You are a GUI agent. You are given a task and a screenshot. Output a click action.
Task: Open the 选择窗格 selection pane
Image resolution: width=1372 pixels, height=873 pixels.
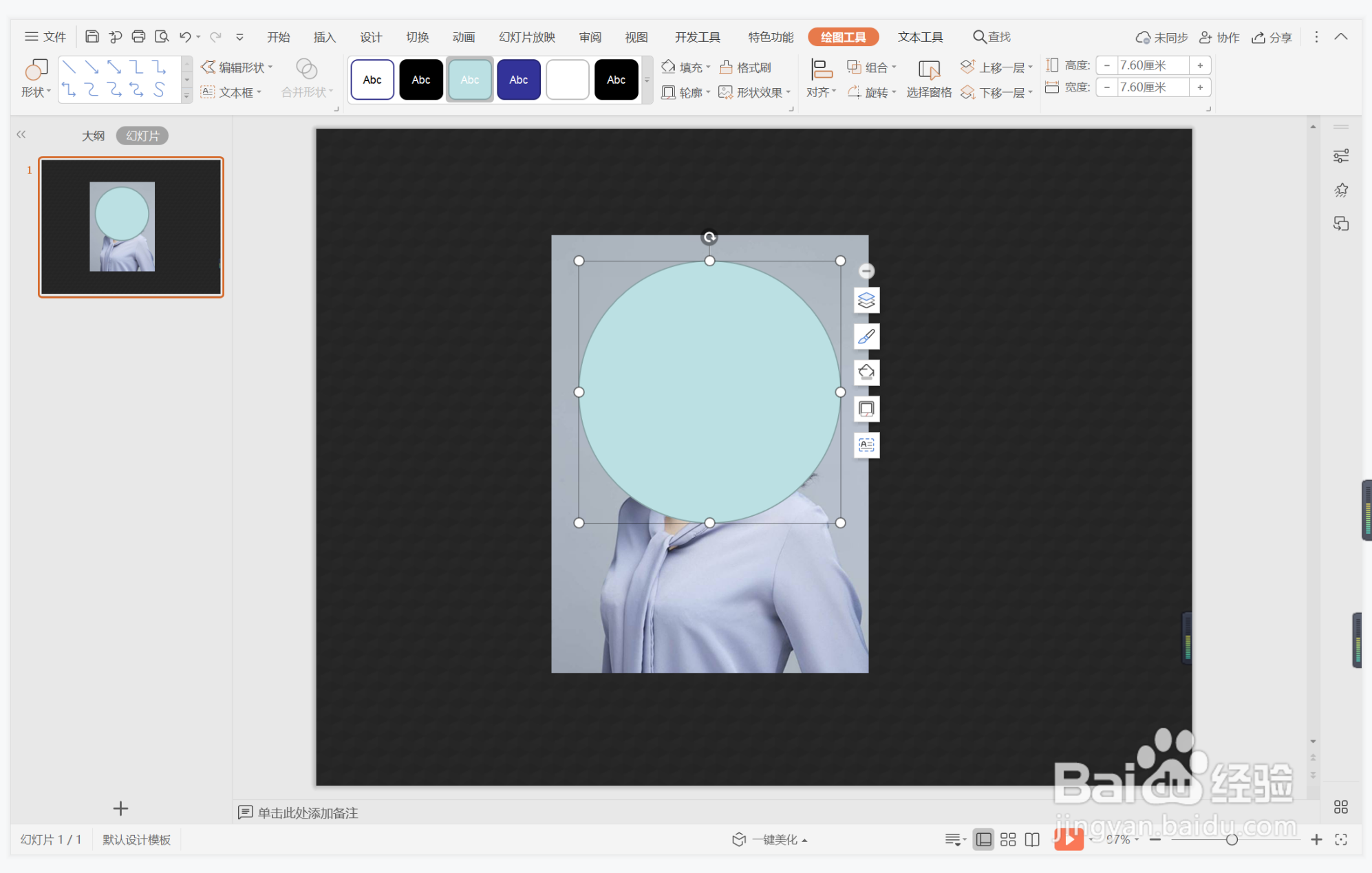(929, 78)
